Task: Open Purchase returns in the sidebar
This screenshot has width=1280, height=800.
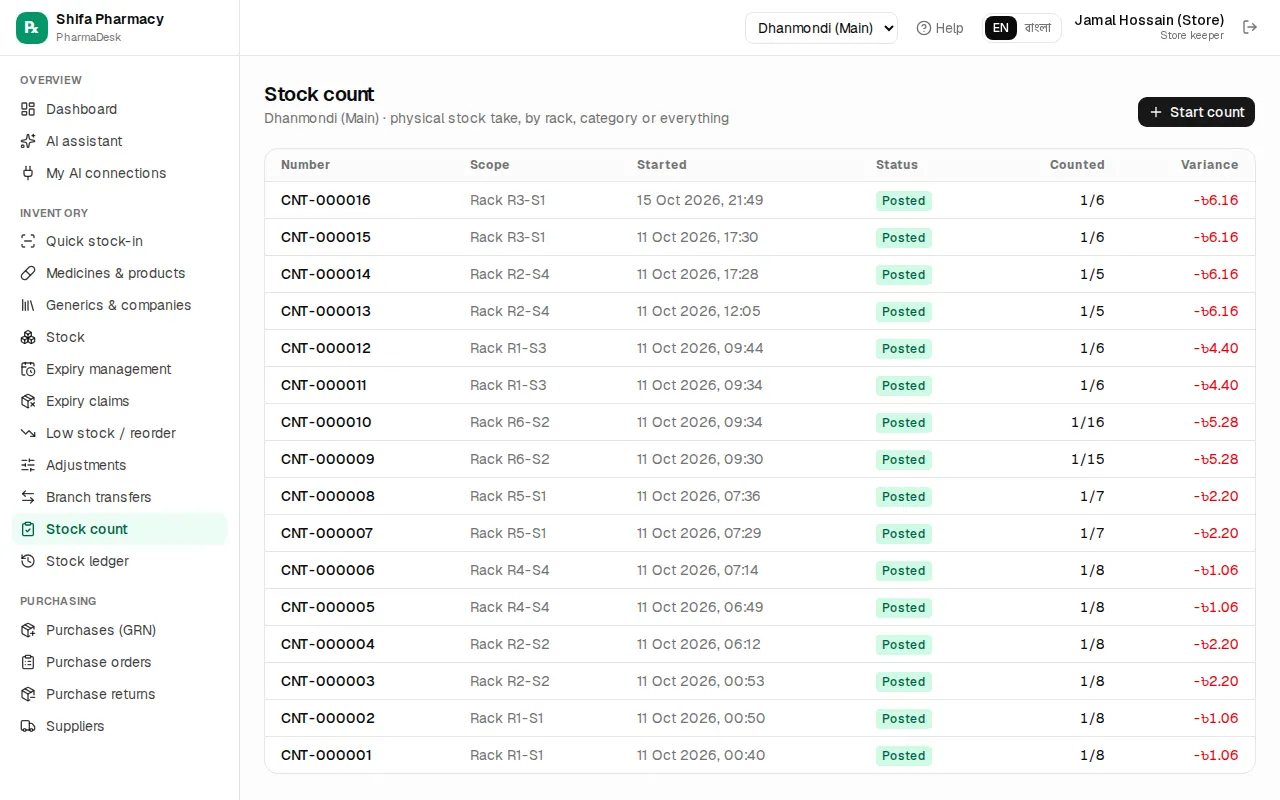Action: pyautogui.click(x=120, y=694)
